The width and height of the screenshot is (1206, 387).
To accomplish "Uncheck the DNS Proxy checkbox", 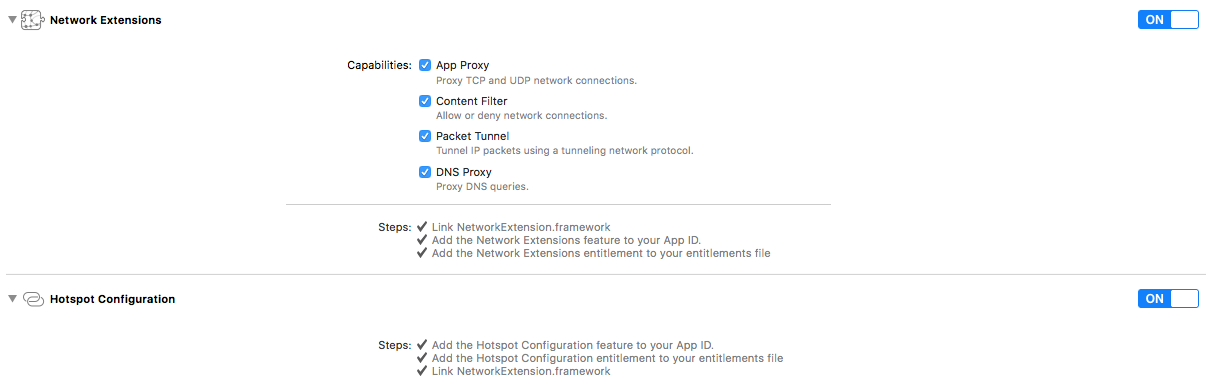I will point(425,172).
